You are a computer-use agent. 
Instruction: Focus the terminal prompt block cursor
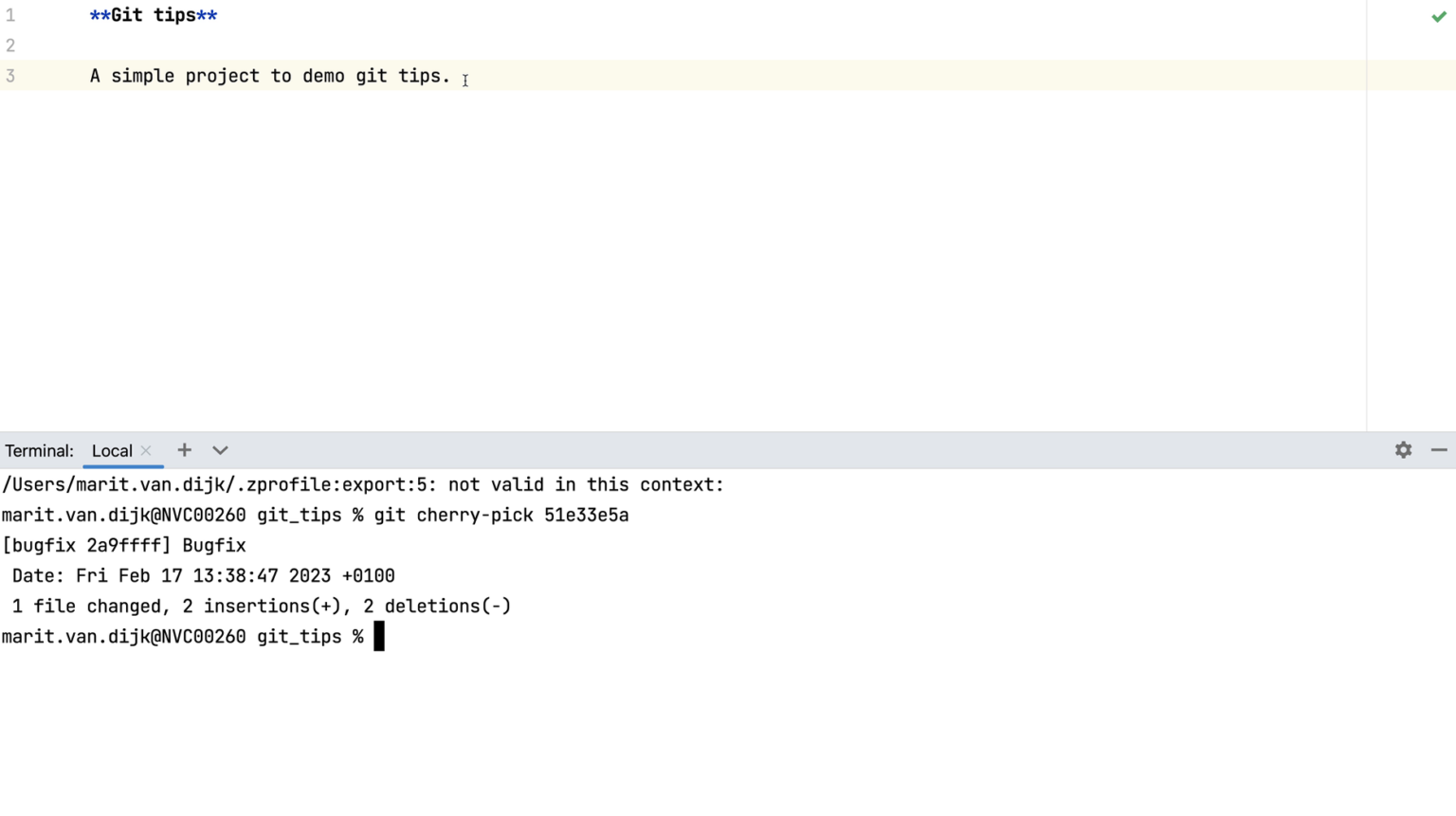pyautogui.click(x=379, y=637)
